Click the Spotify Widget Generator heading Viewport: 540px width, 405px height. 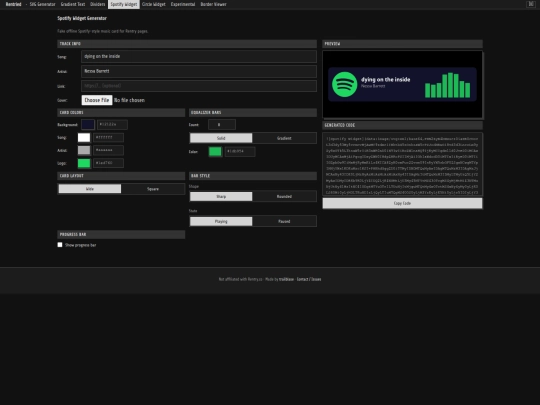(x=82, y=18)
